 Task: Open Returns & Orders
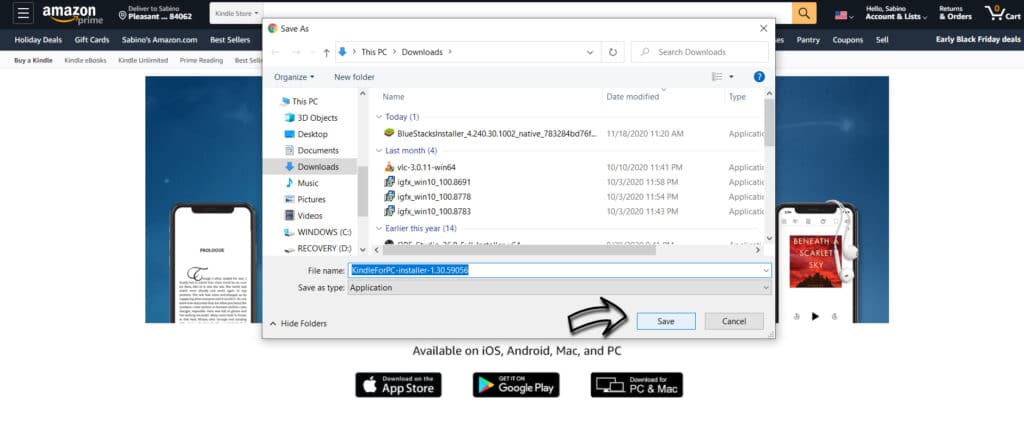pos(955,13)
